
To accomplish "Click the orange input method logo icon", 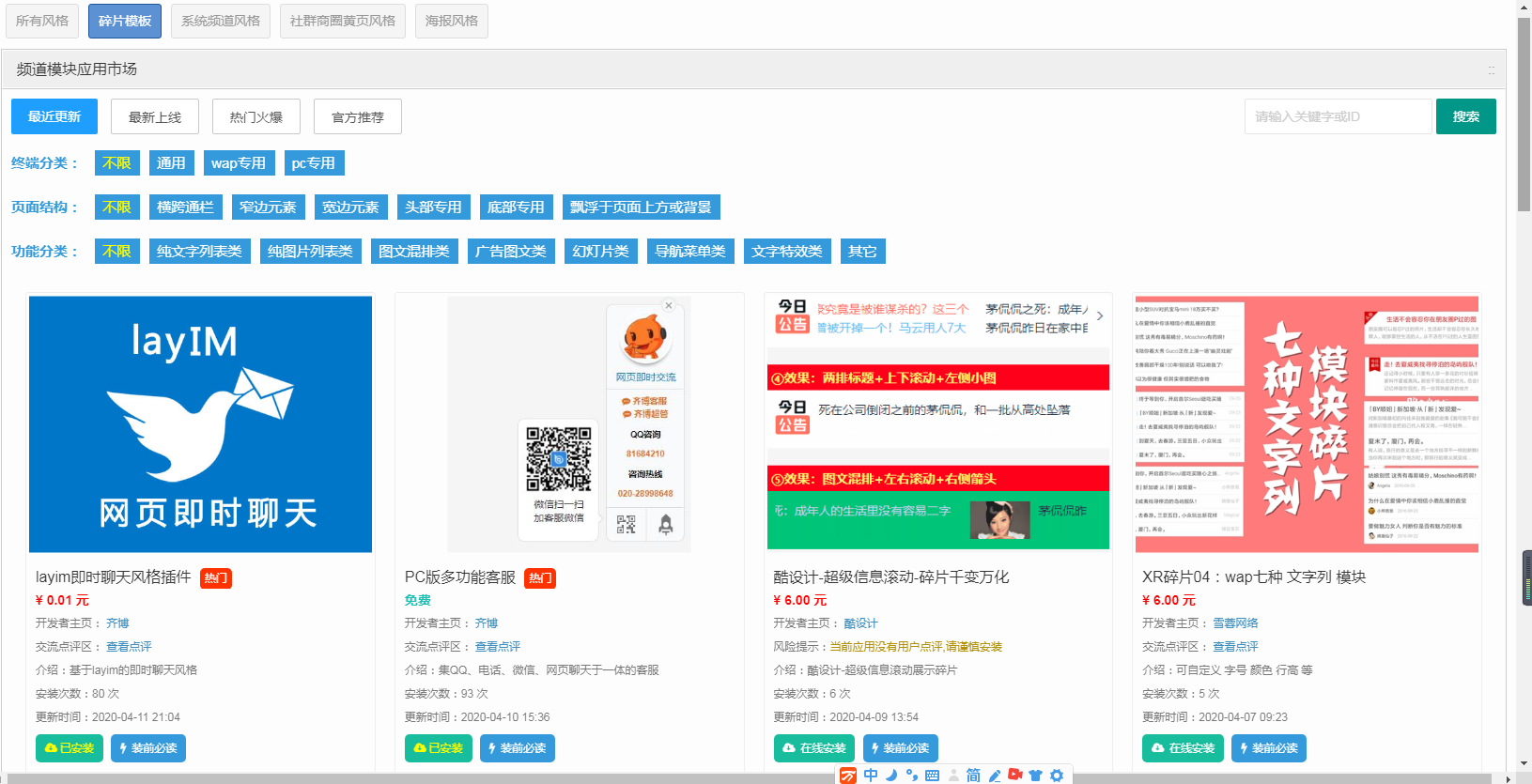I will click(x=848, y=776).
